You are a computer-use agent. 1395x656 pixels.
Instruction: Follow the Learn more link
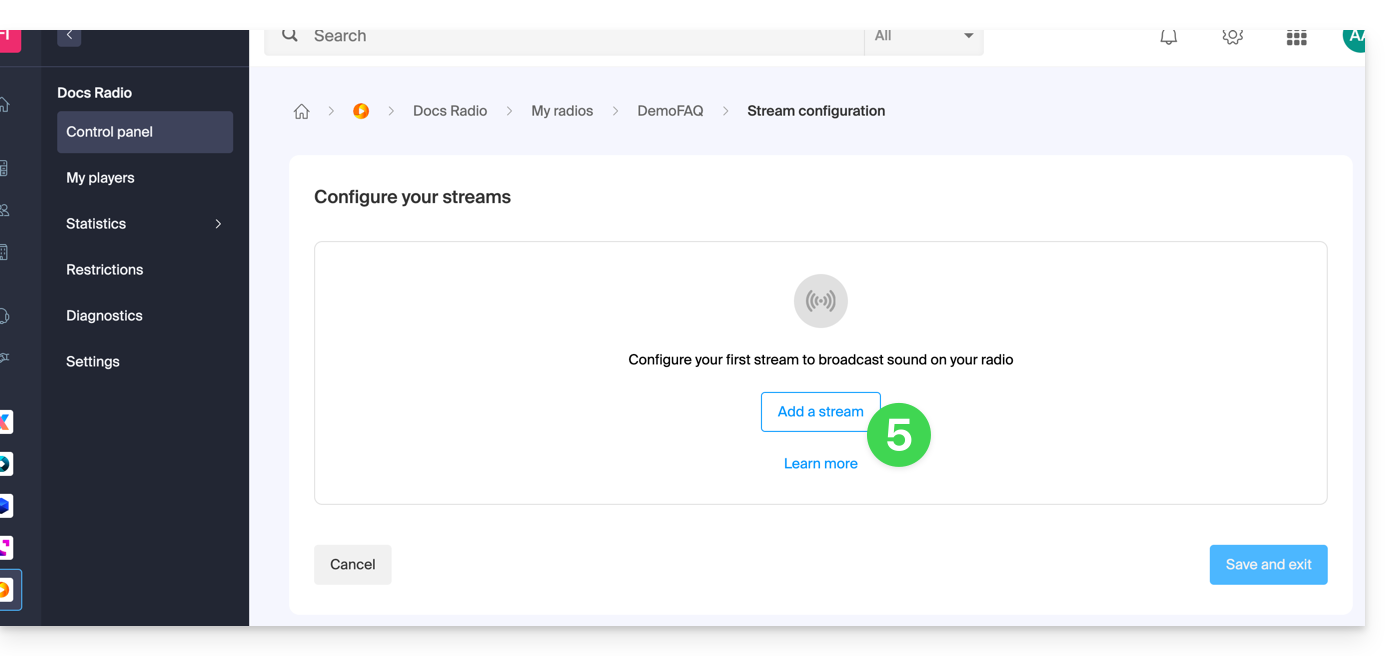(820, 464)
